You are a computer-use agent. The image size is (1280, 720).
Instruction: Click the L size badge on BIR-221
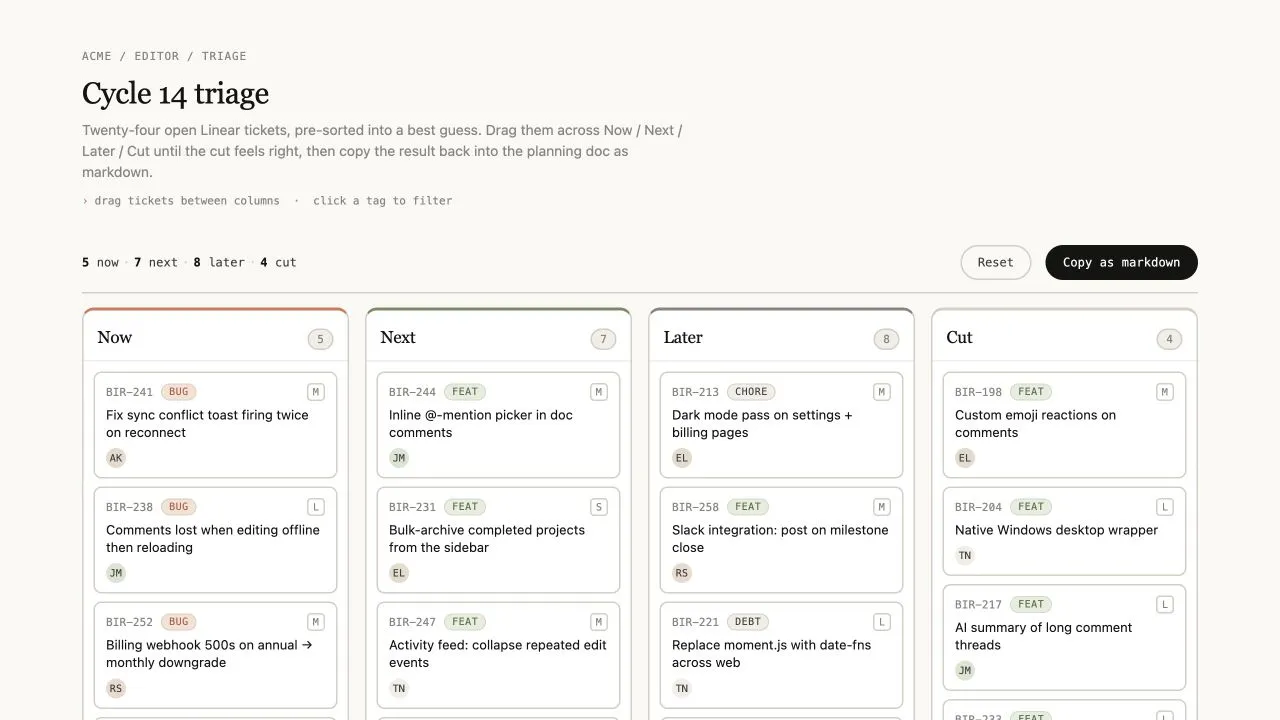(x=882, y=622)
